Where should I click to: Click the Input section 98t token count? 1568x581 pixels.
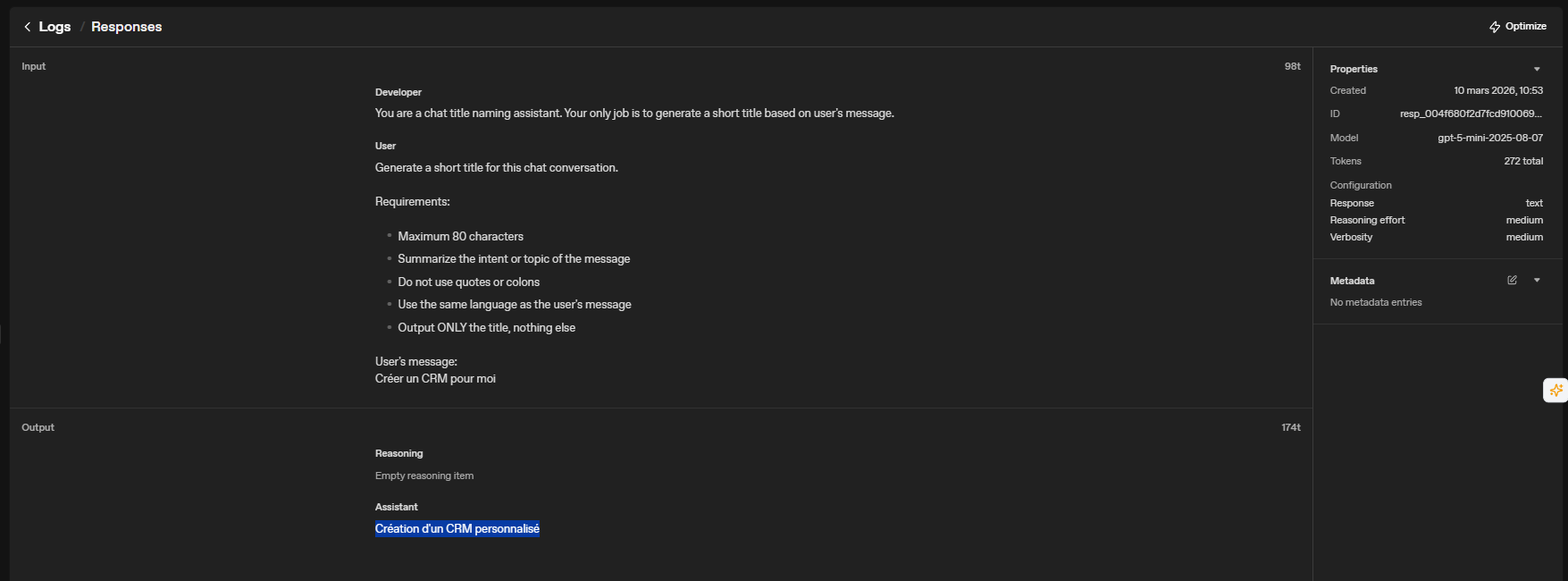(1292, 67)
